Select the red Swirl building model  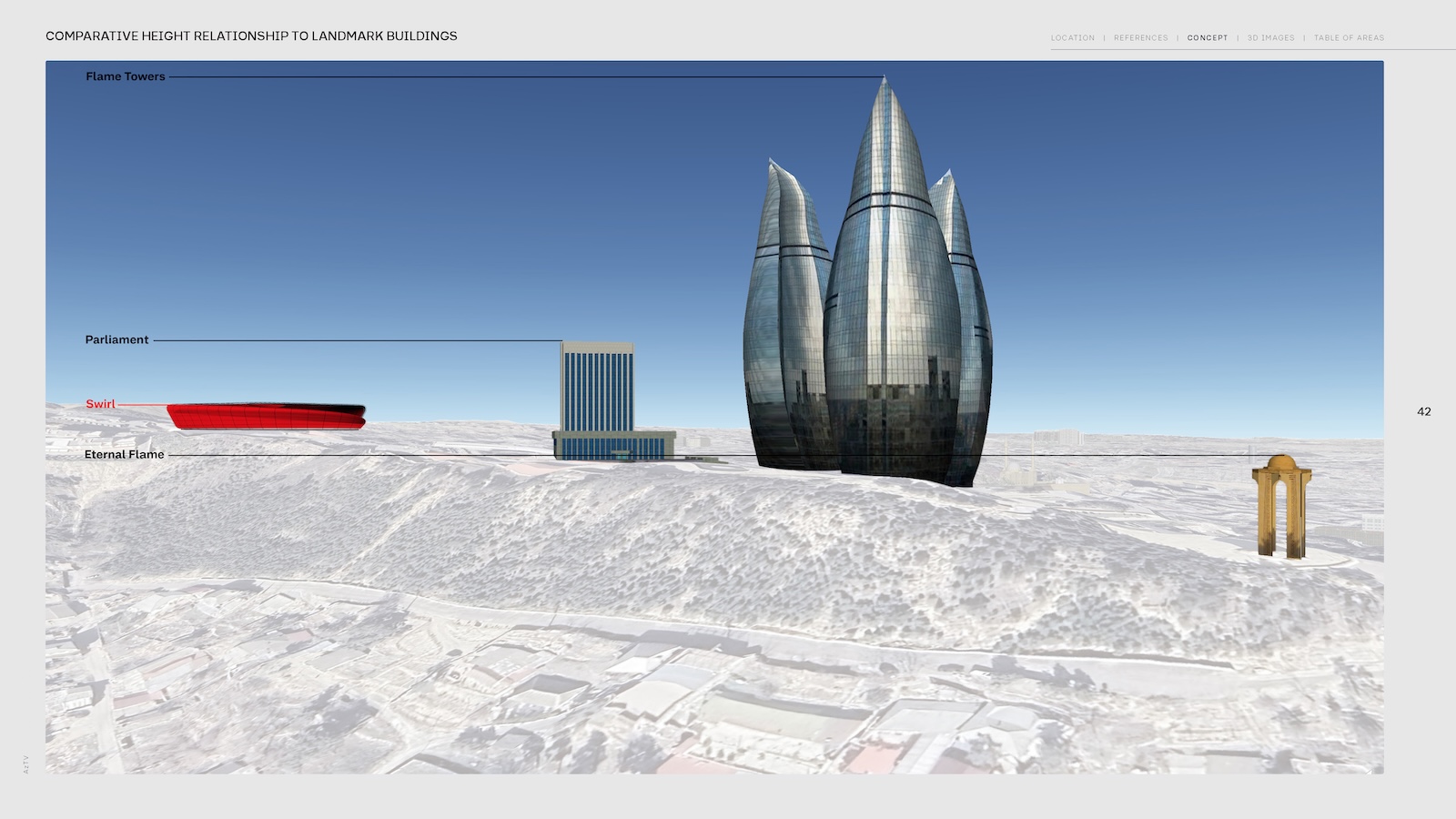266,417
